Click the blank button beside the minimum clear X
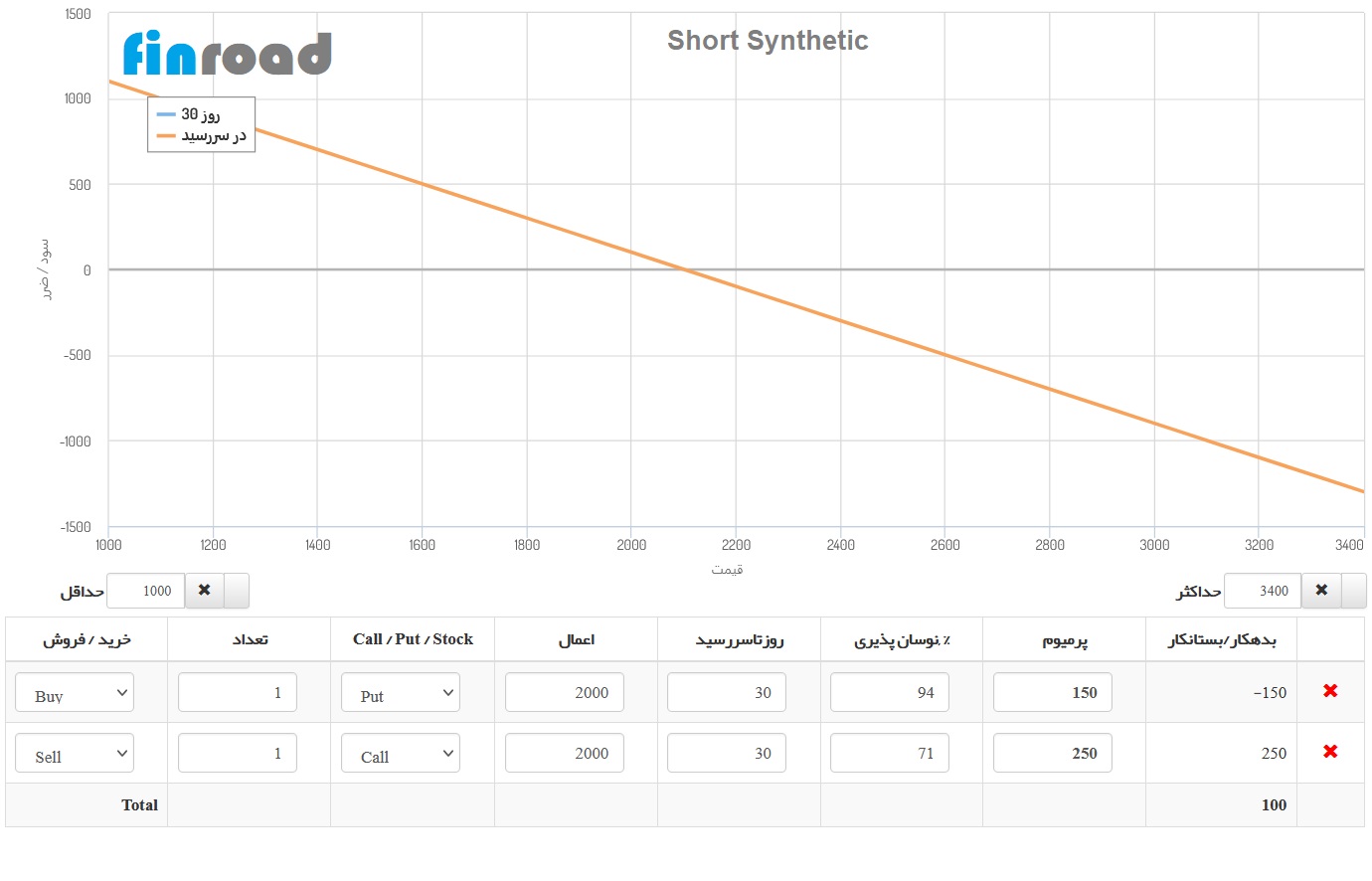1372x881 pixels. (237, 591)
